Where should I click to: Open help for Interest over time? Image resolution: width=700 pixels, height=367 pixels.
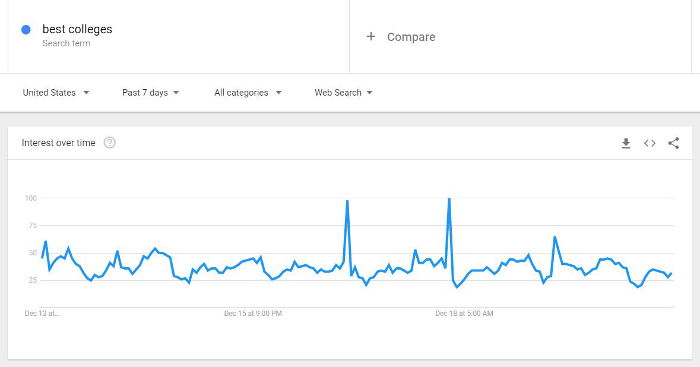pos(110,143)
